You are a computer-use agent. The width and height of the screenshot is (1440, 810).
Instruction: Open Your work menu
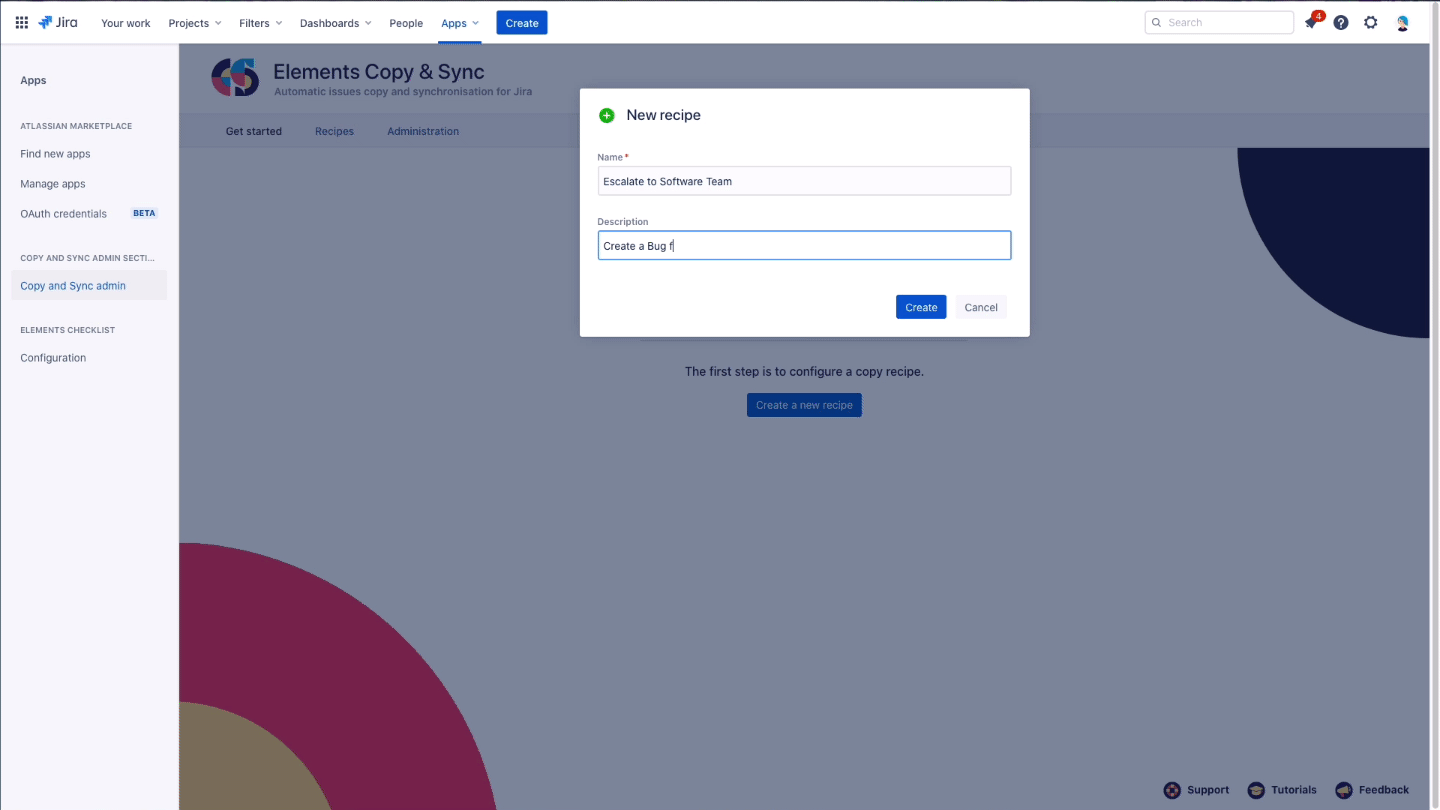coord(126,23)
